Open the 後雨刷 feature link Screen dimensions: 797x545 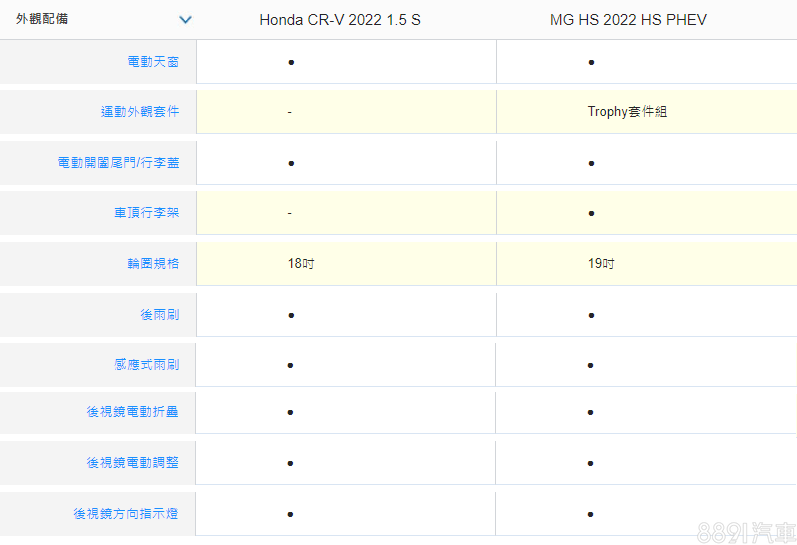coord(160,315)
